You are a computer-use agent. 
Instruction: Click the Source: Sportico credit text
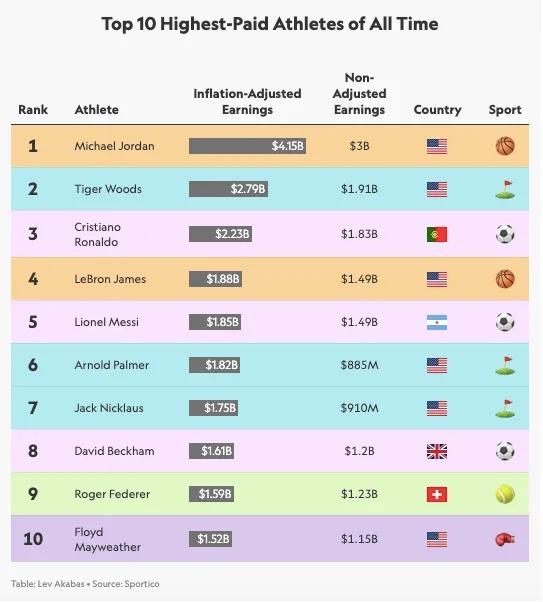(x=126, y=584)
